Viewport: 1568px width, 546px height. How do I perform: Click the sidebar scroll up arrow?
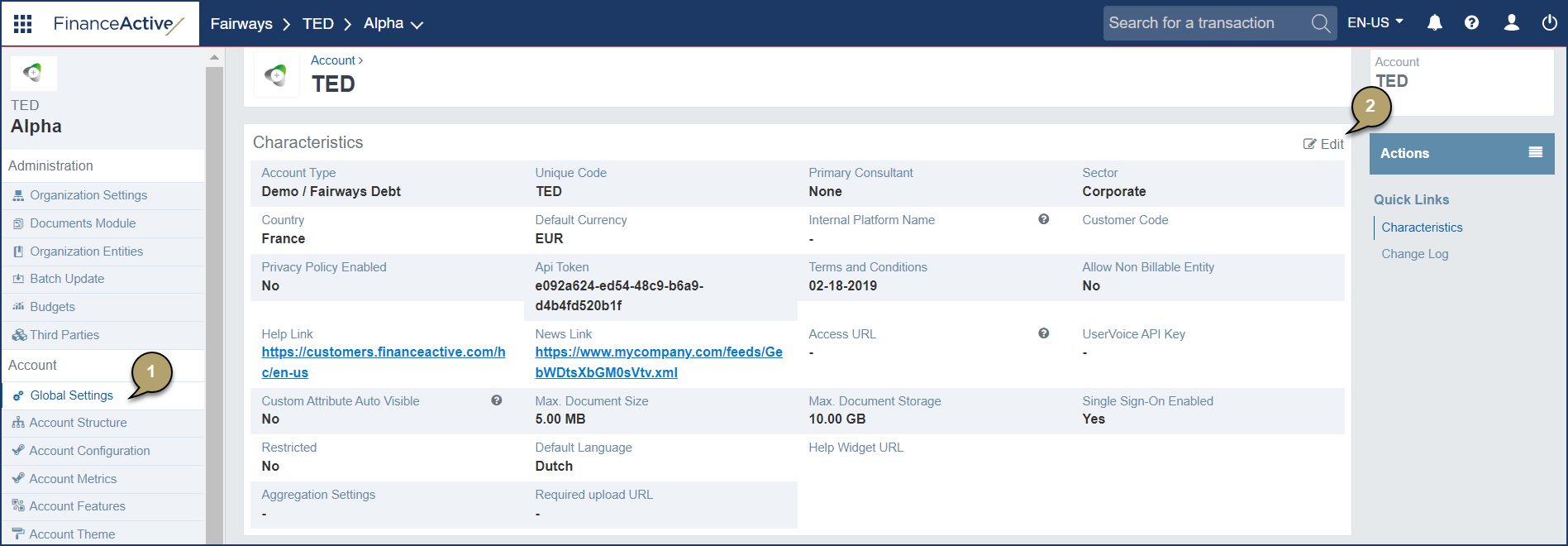214,57
